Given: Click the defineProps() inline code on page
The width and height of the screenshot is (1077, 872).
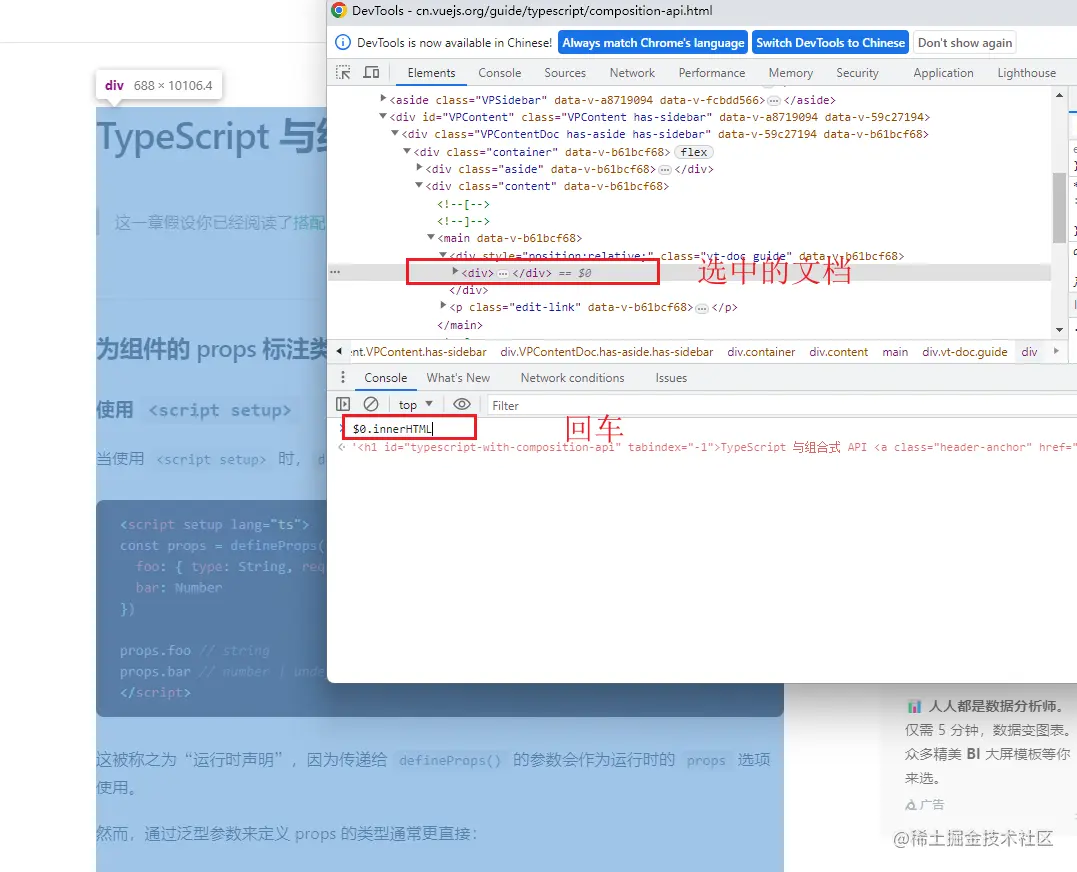Looking at the screenshot, I should click(450, 760).
